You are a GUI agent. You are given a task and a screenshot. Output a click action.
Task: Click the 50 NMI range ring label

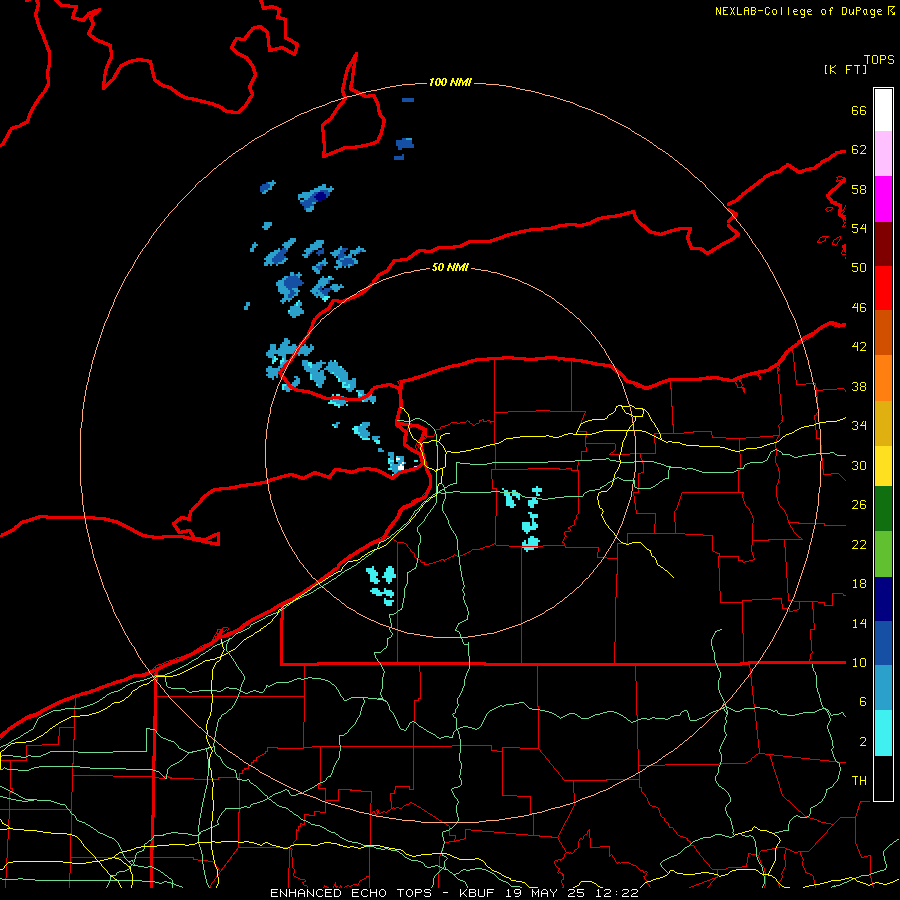tap(450, 267)
